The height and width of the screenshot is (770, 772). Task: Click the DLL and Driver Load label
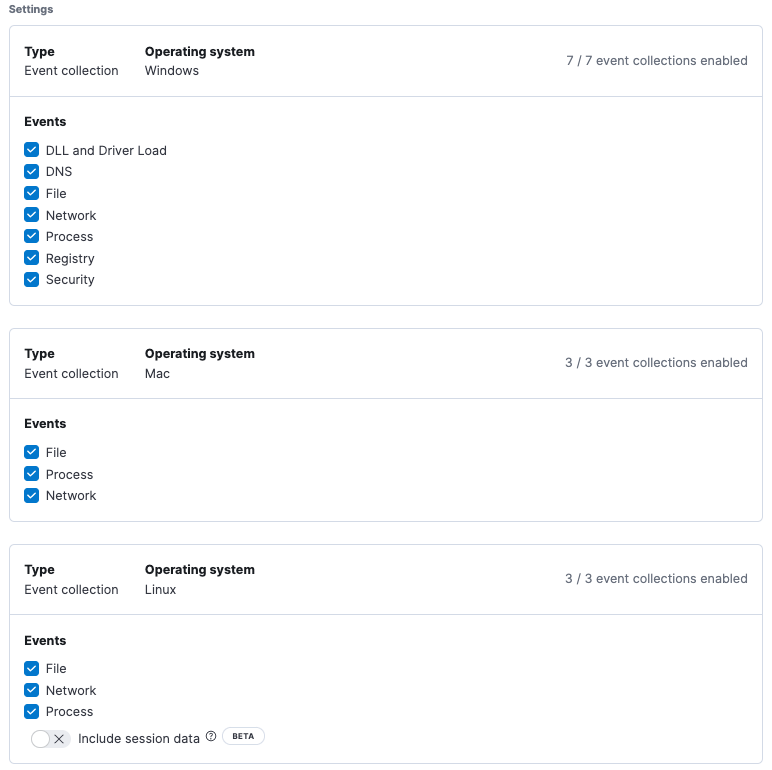(x=106, y=150)
